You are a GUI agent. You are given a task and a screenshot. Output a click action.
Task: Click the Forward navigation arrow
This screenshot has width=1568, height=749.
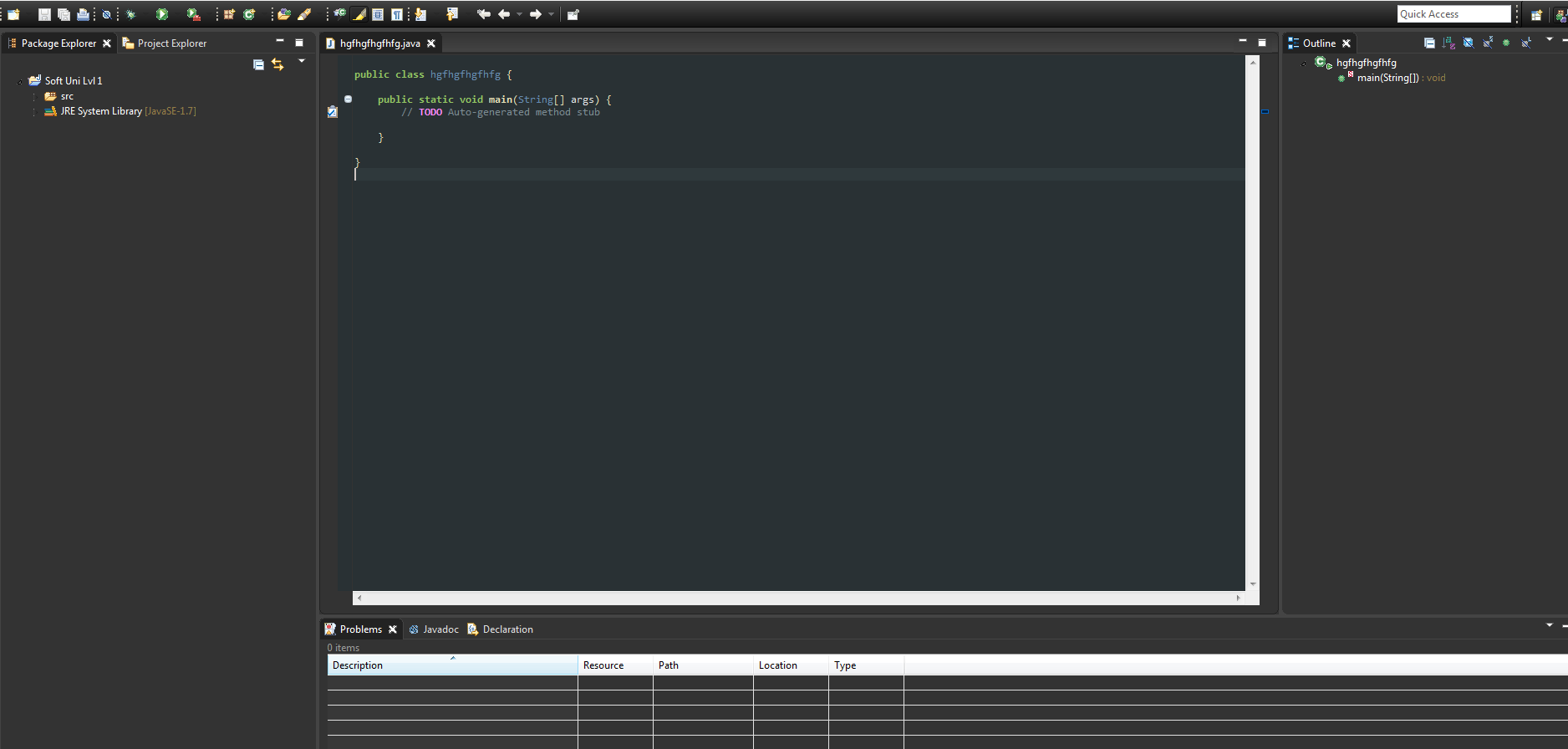coord(536,14)
